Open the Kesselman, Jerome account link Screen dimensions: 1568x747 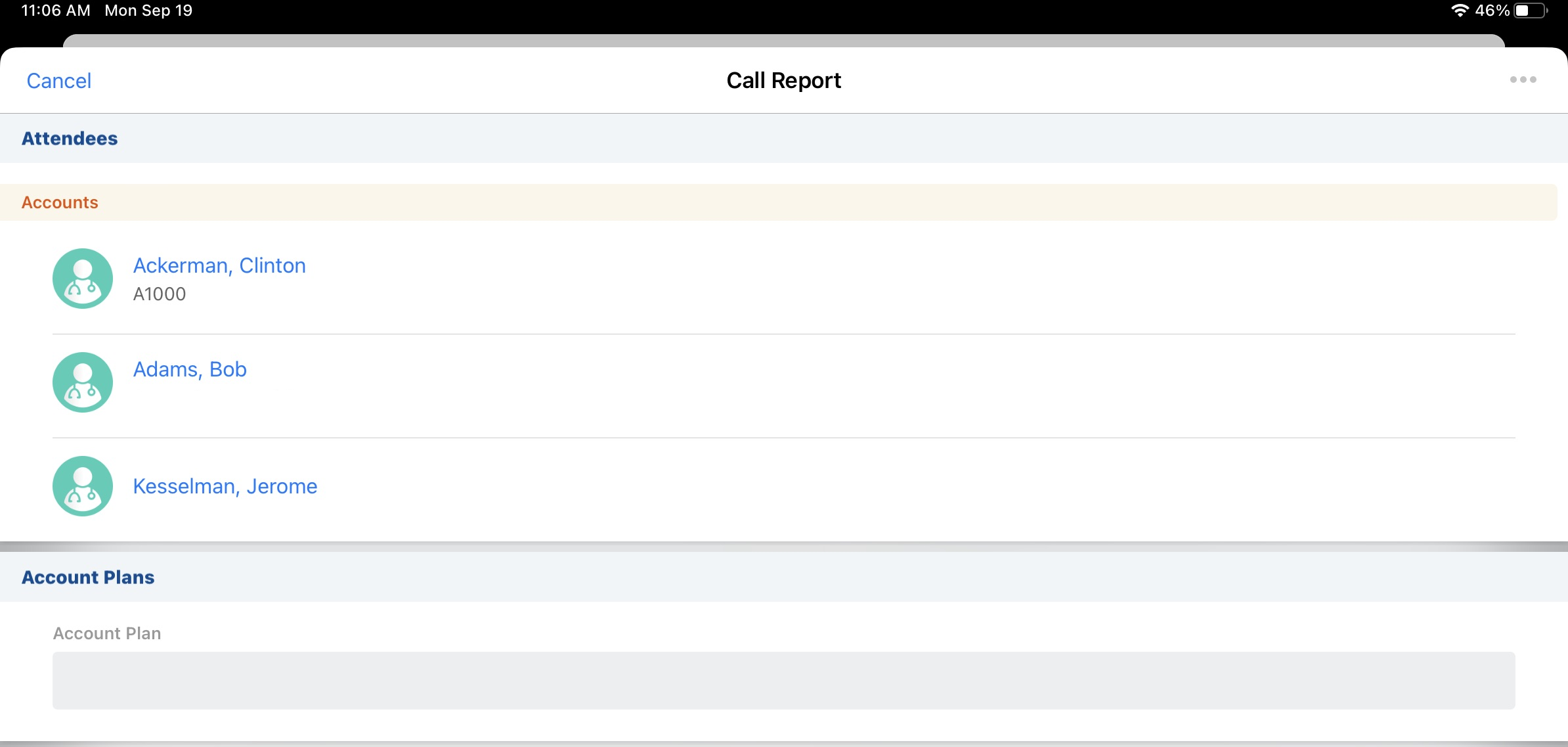(x=225, y=486)
